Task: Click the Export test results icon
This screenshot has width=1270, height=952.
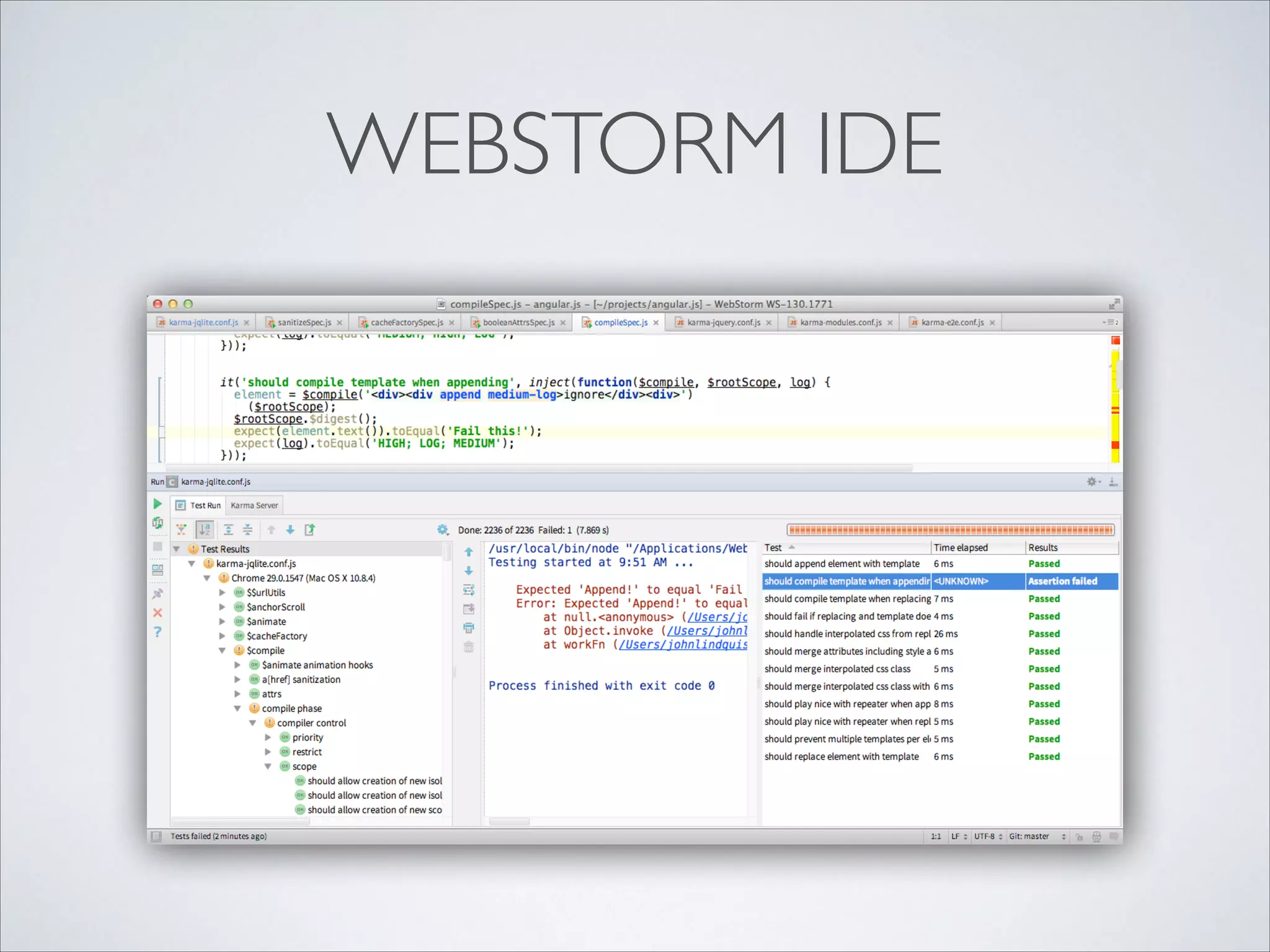Action: pos(309,529)
